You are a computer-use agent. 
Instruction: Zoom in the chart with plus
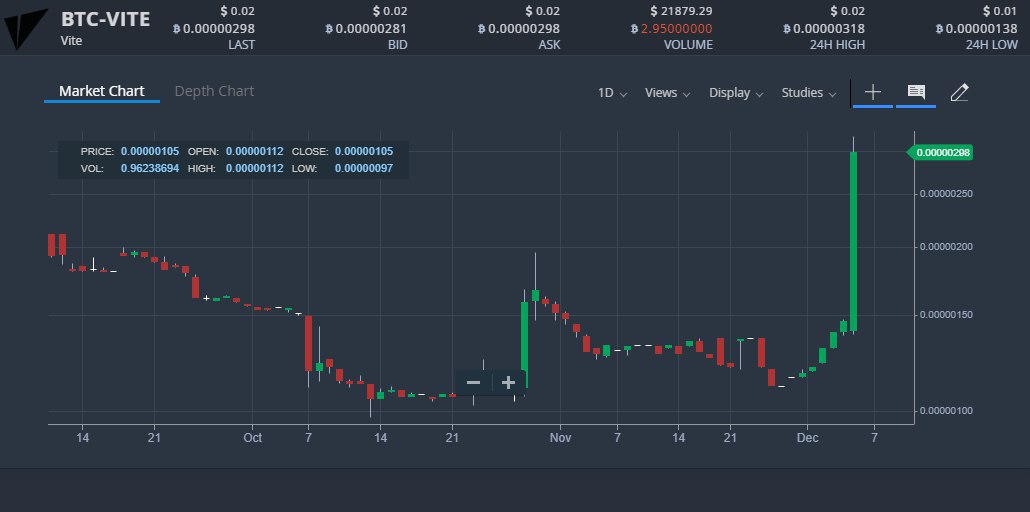click(x=508, y=383)
